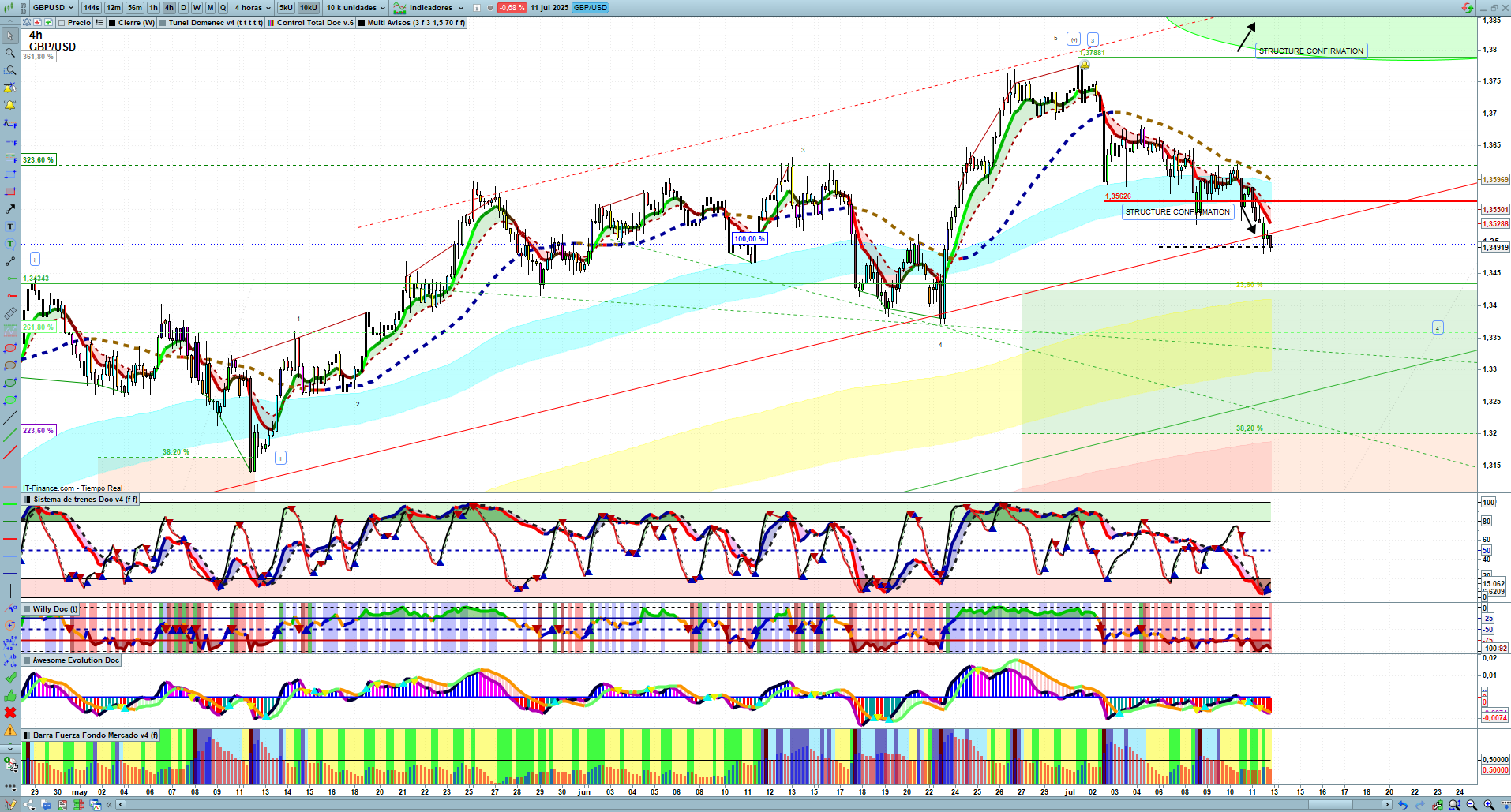
Task: Toggle the 5kU units button
Action: pos(286,8)
